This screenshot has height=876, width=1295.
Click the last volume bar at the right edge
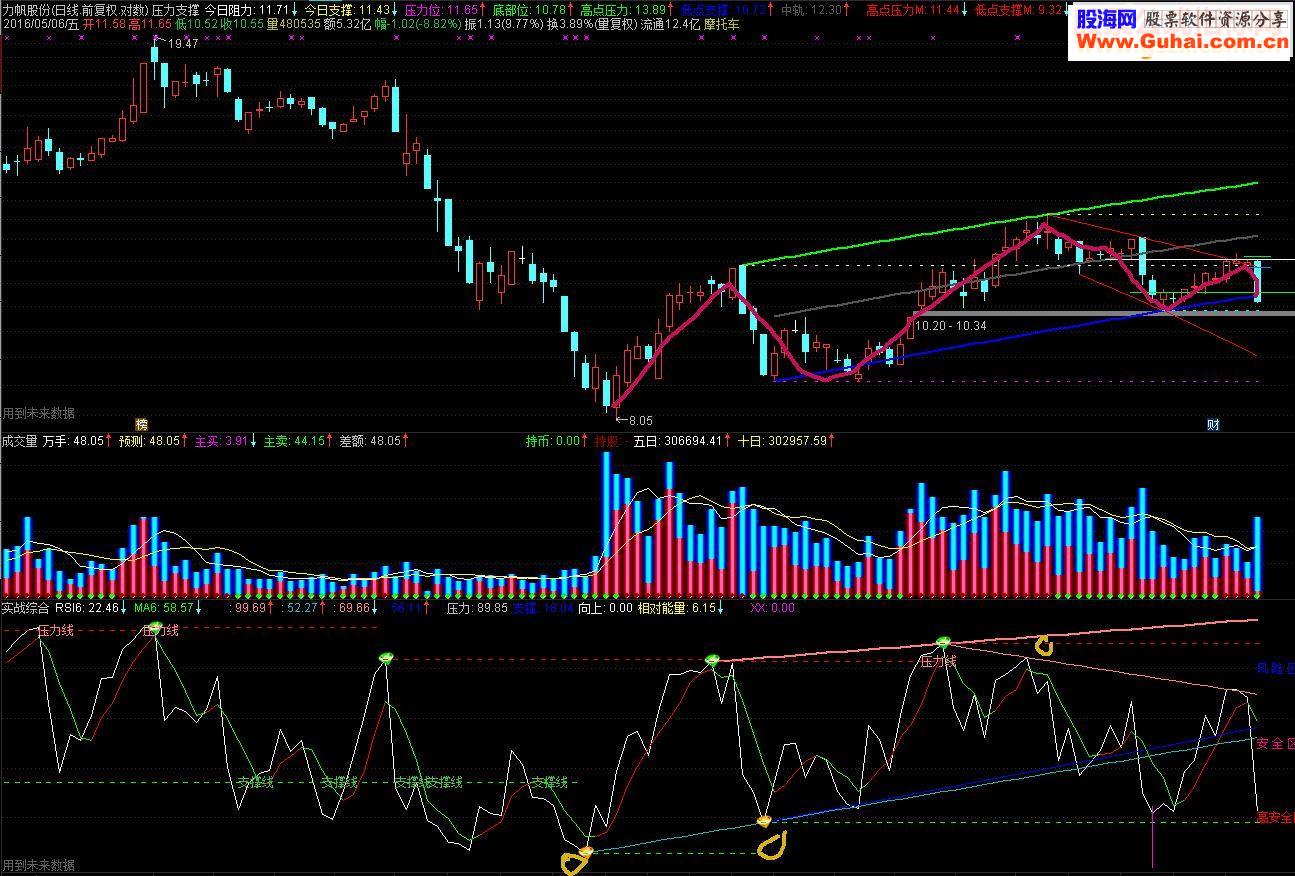1258,555
